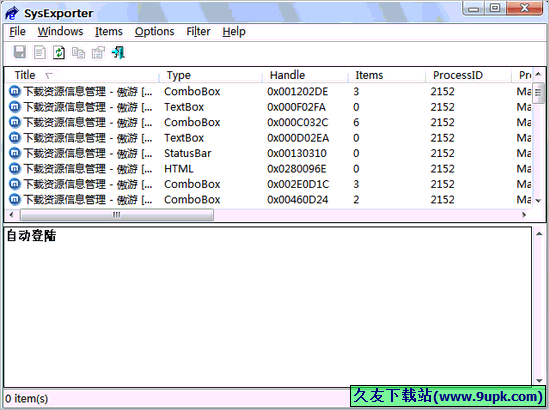Click the Maxthon icon on row 0x001202DE
This screenshot has height=410, width=549.
coord(14,92)
